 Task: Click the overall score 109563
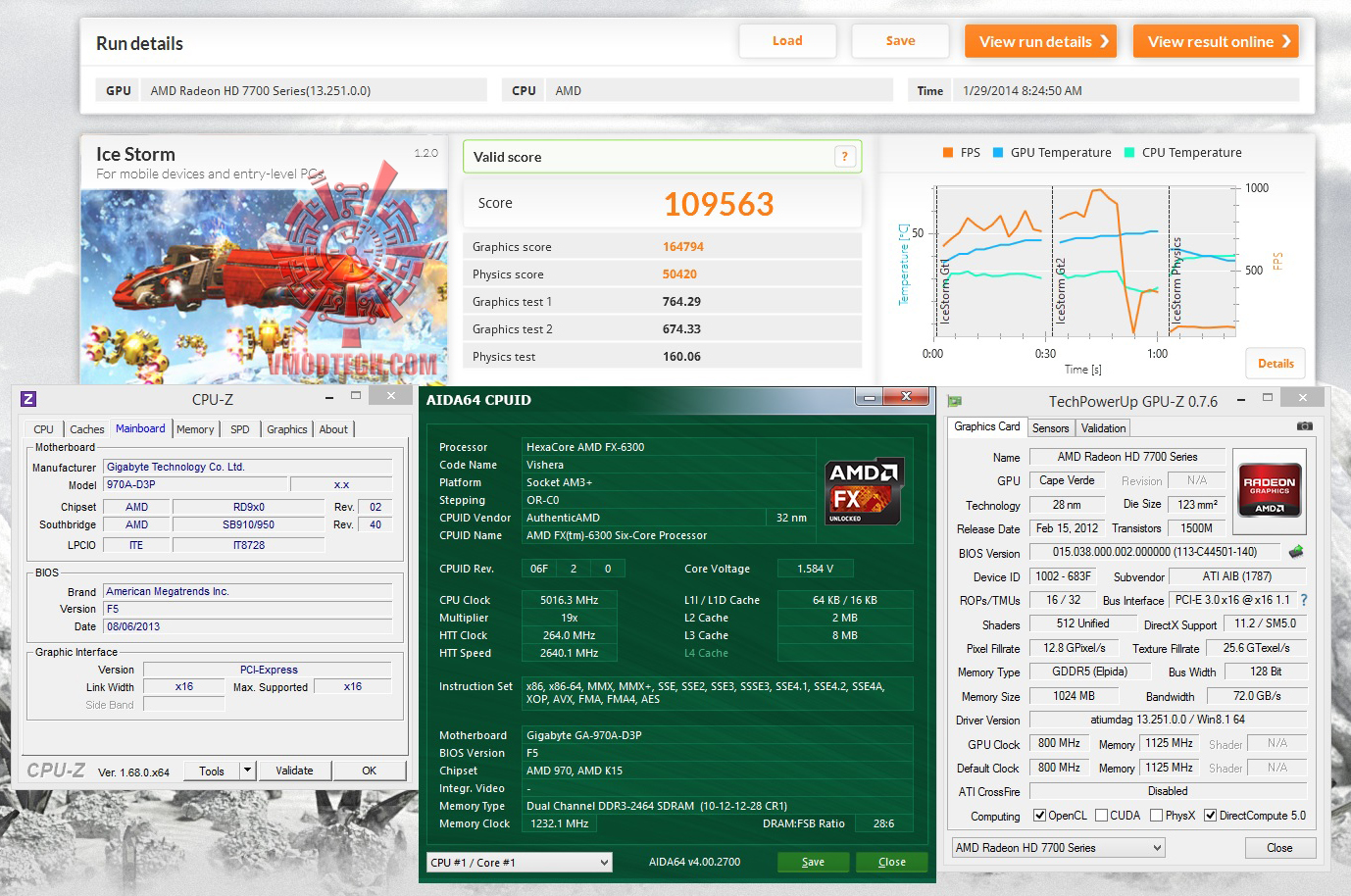(x=719, y=204)
